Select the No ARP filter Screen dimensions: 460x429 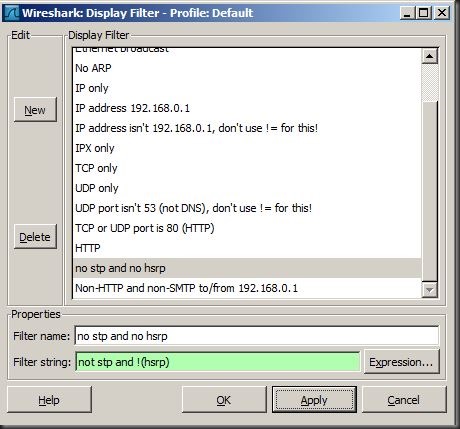247,68
